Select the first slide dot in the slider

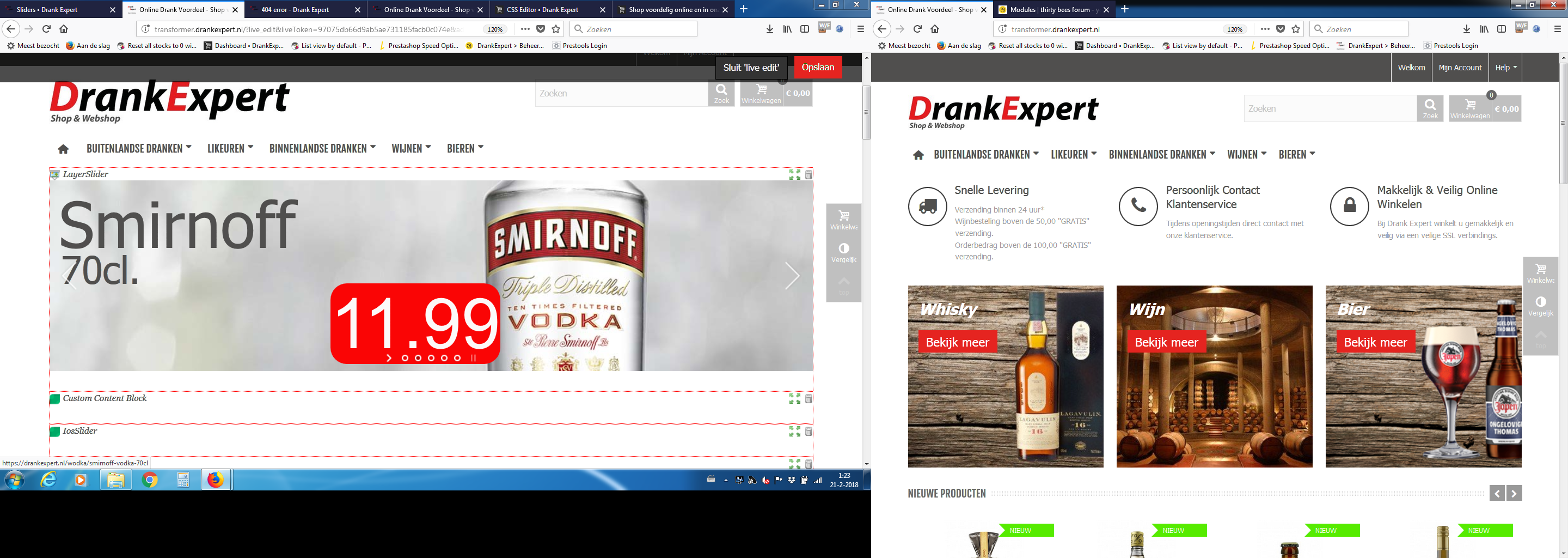(405, 358)
